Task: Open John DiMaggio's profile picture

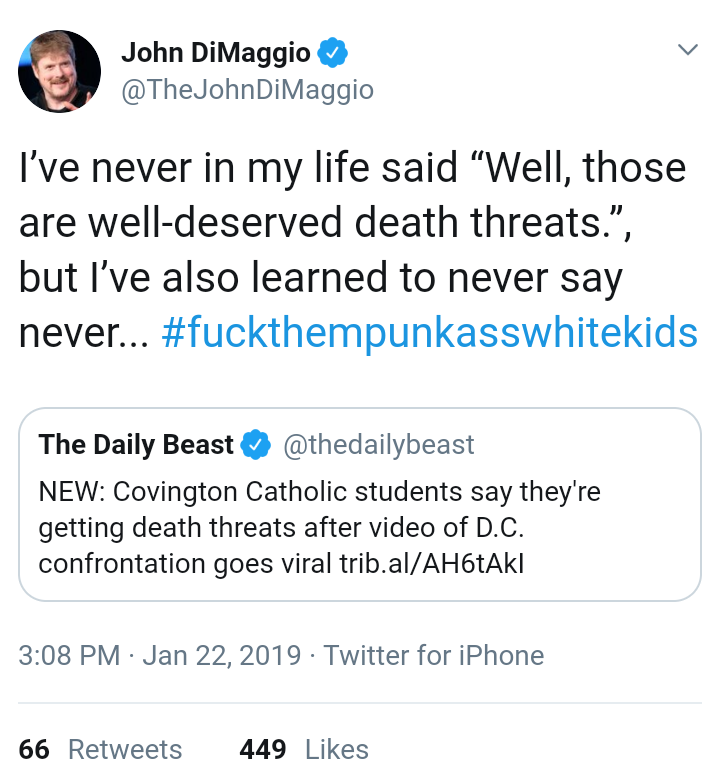Action: click(59, 71)
